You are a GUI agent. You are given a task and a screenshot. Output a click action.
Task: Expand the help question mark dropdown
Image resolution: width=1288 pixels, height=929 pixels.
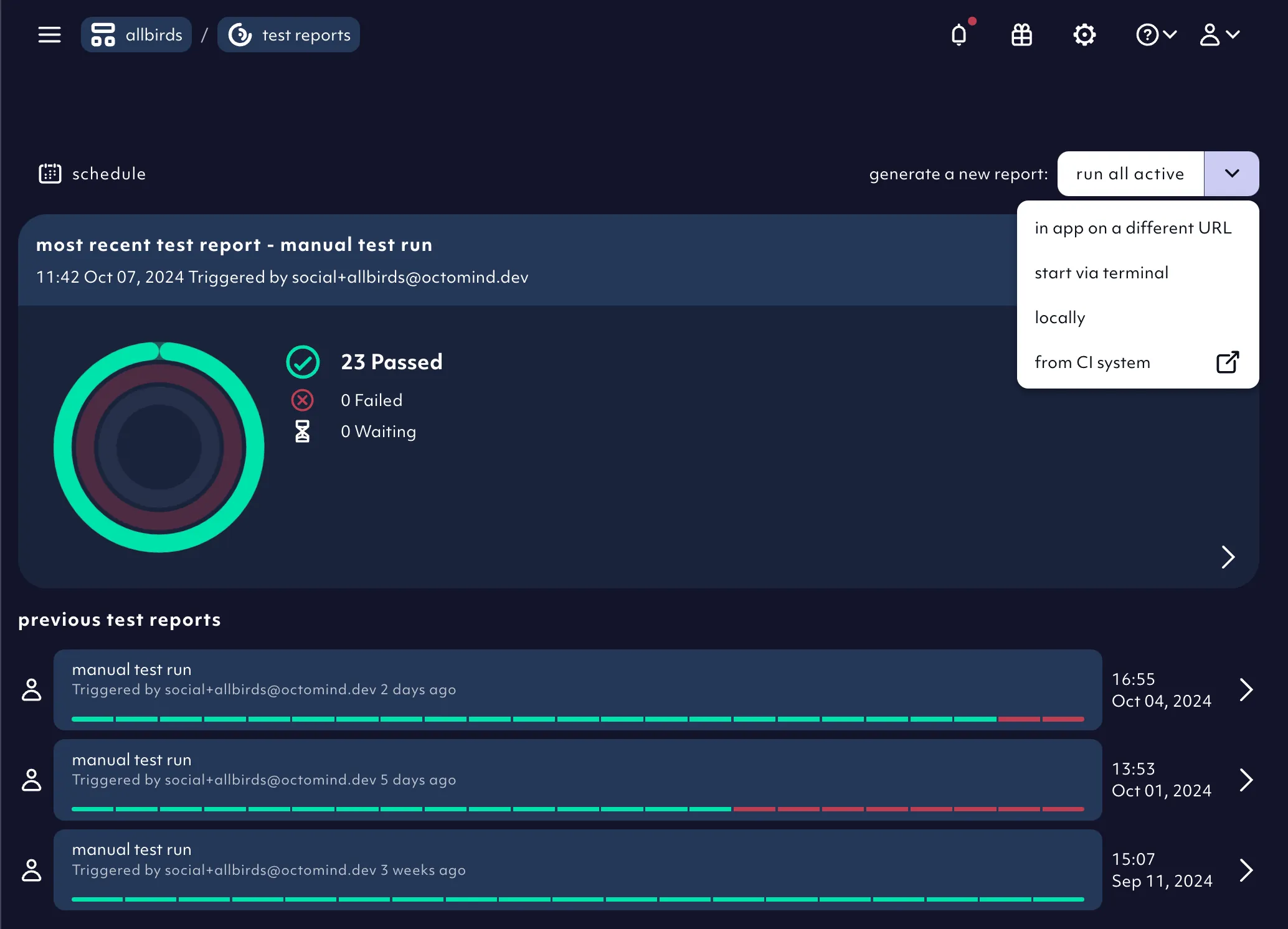point(1156,35)
